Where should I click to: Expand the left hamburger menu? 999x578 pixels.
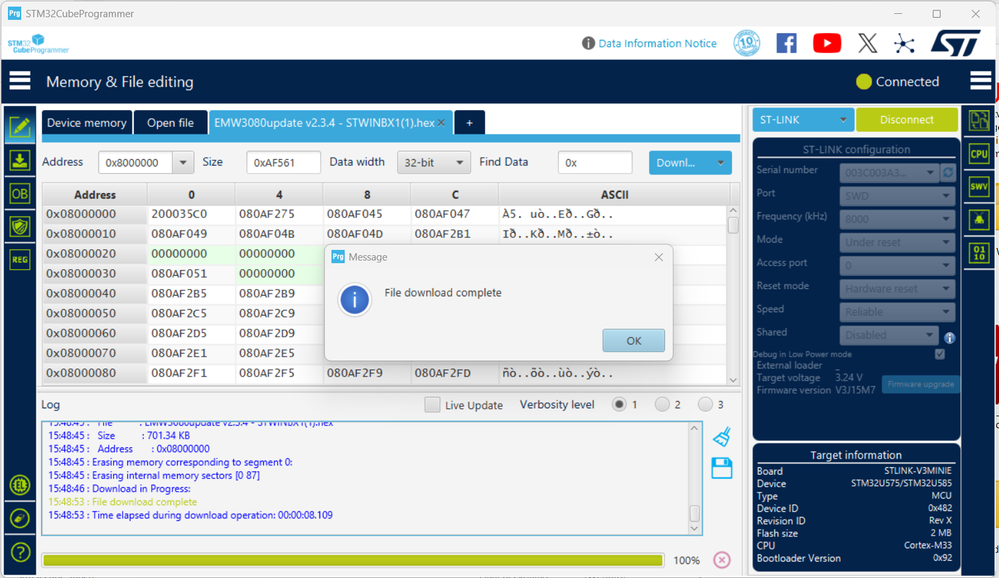20,81
